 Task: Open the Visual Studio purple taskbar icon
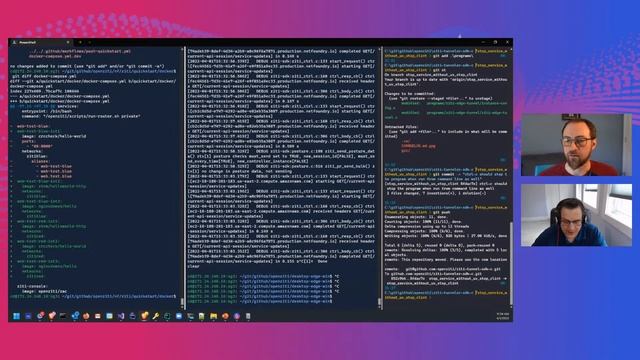[x=121, y=316]
